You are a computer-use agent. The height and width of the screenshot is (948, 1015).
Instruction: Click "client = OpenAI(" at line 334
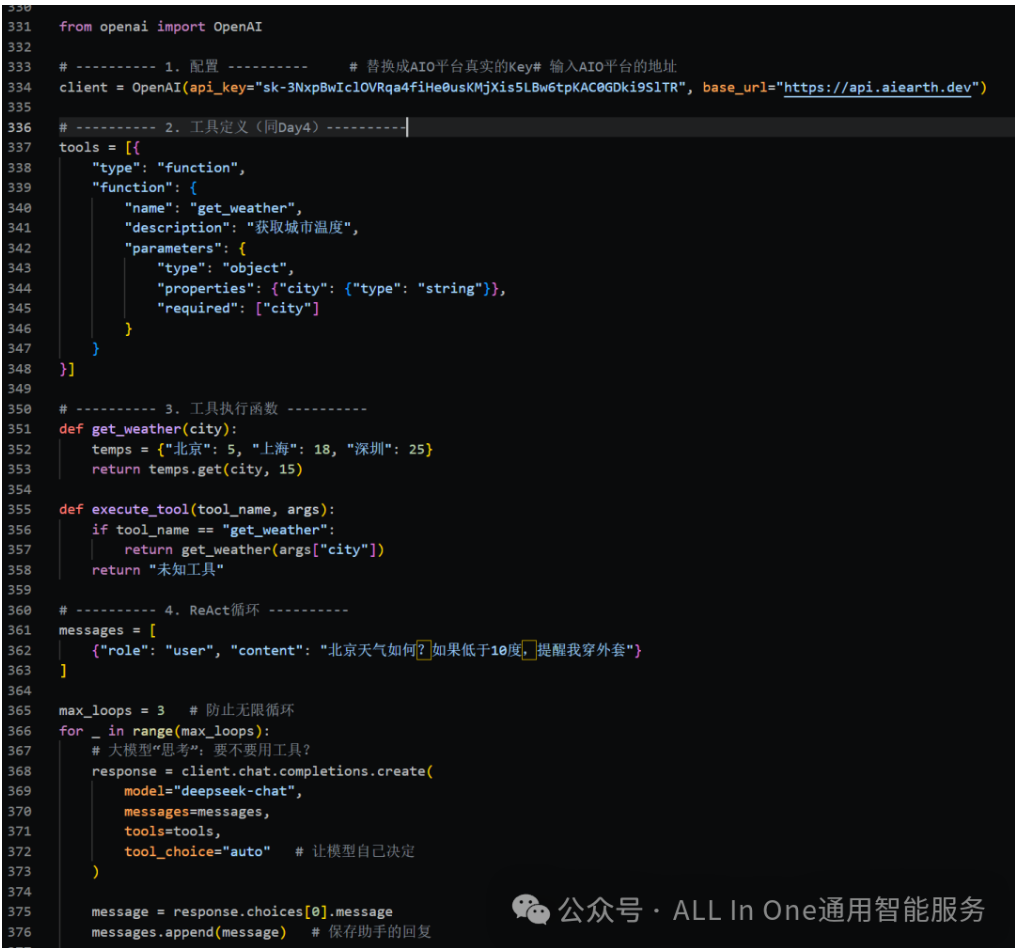click(x=122, y=87)
